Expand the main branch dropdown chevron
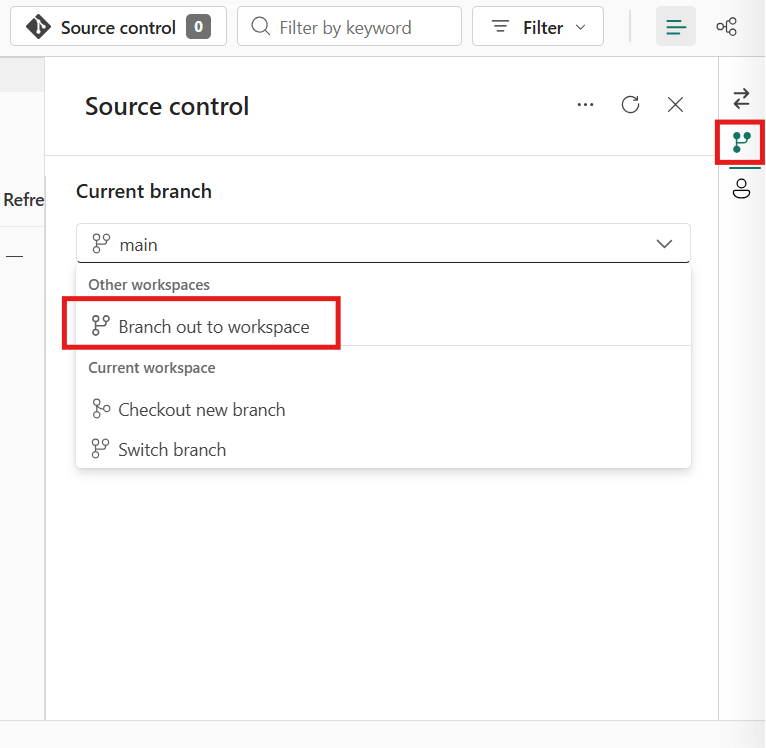Screen dimensions: 766x748 (x=664, y=243)
